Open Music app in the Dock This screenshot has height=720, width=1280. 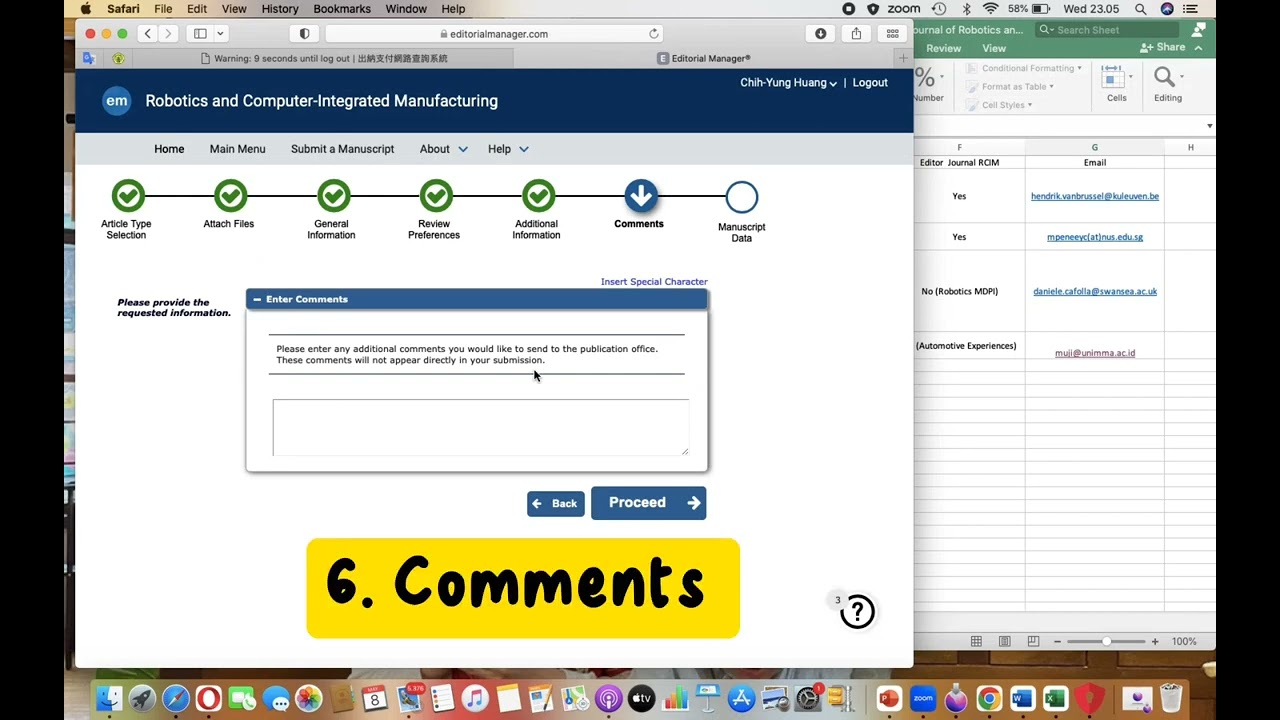[x=475, y=699]
